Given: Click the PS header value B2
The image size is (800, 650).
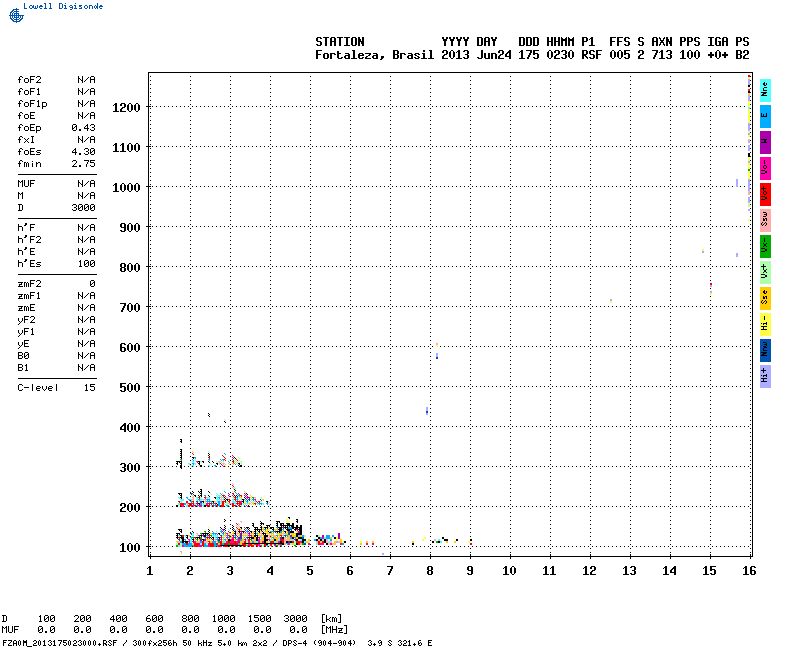Looking at the screenshot, I should 742,55.
